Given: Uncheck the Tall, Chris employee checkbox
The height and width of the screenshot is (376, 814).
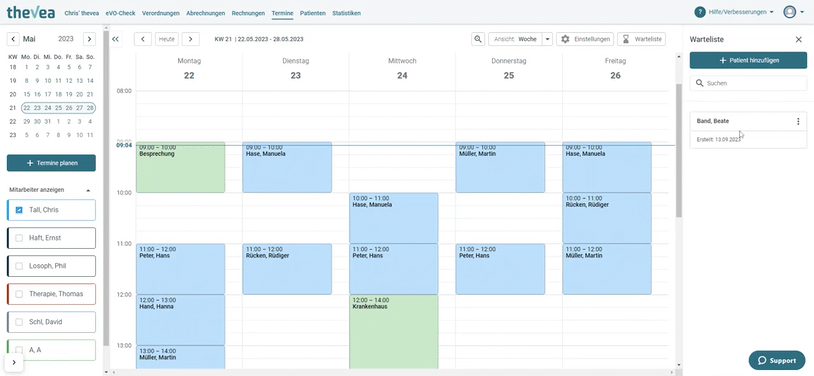Looking at the screenshot, I should [x=19, y=210].
